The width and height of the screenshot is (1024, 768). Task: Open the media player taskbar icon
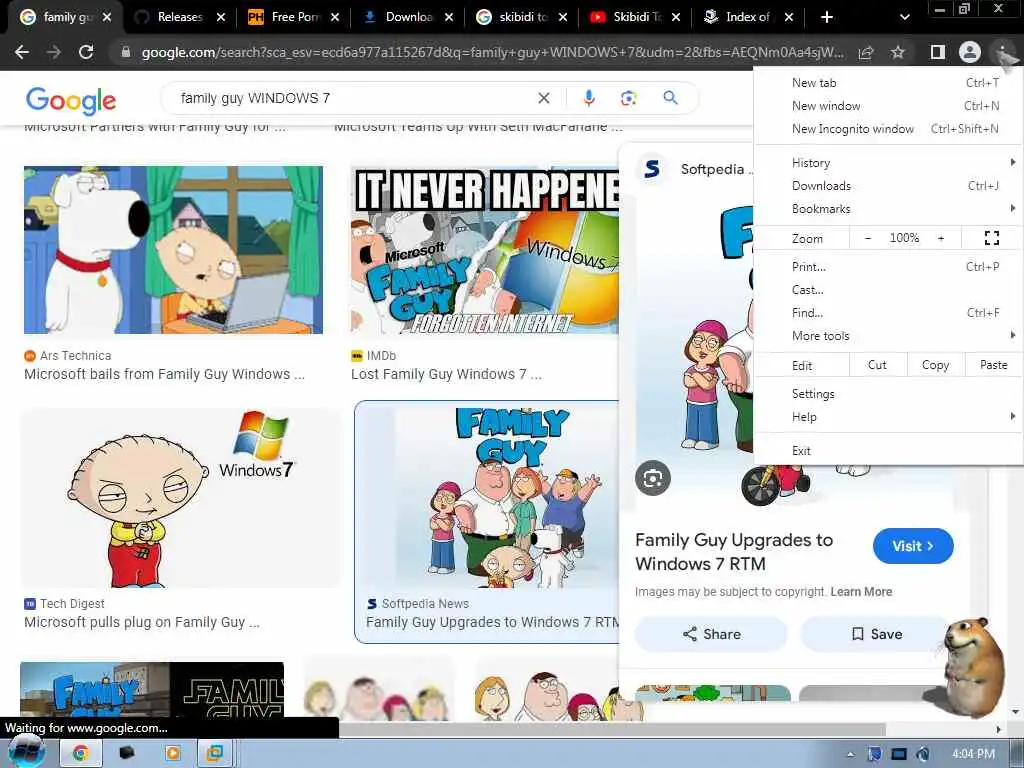pos(172,753)
